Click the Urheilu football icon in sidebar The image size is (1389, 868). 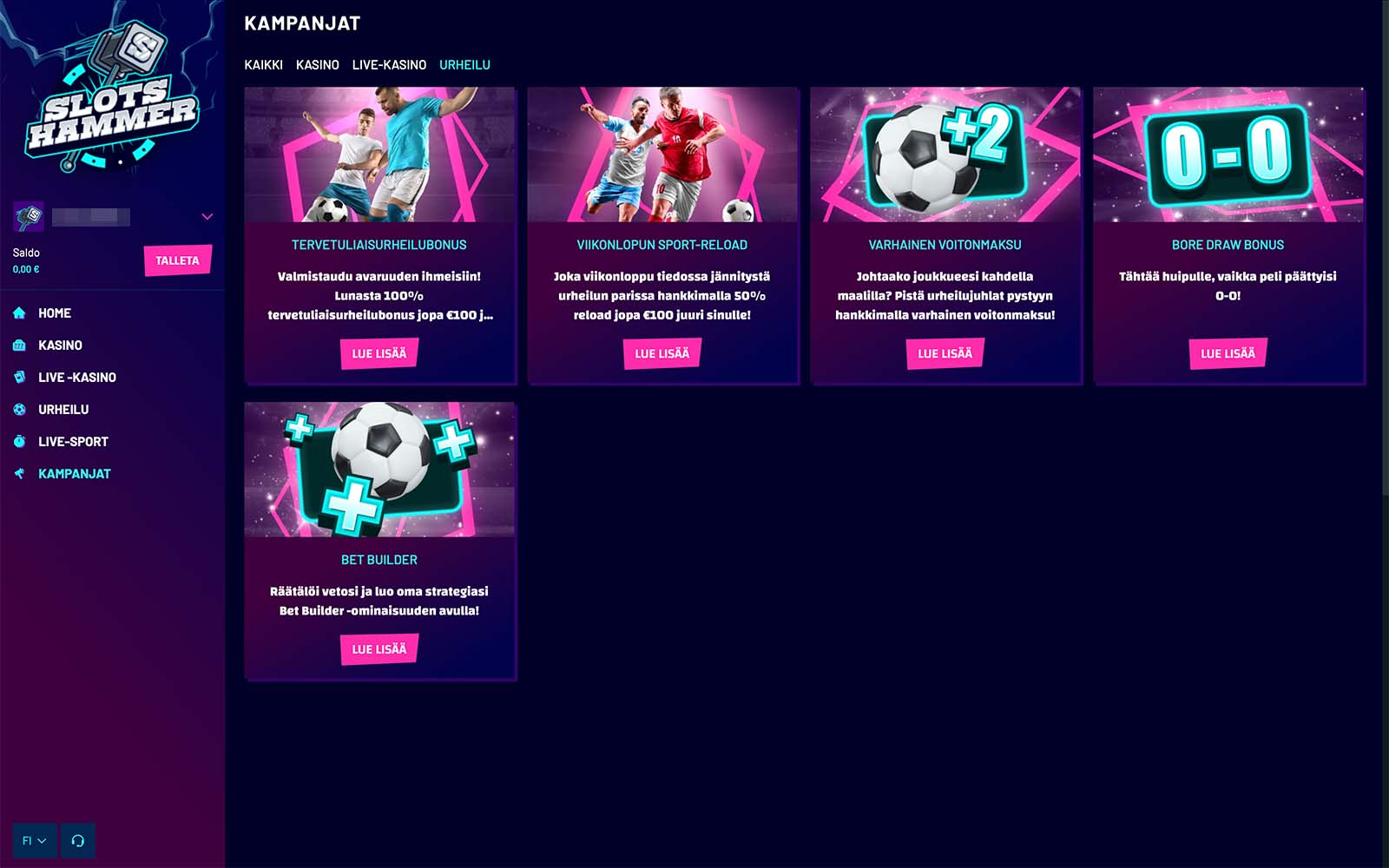click(x=19, y=410)
